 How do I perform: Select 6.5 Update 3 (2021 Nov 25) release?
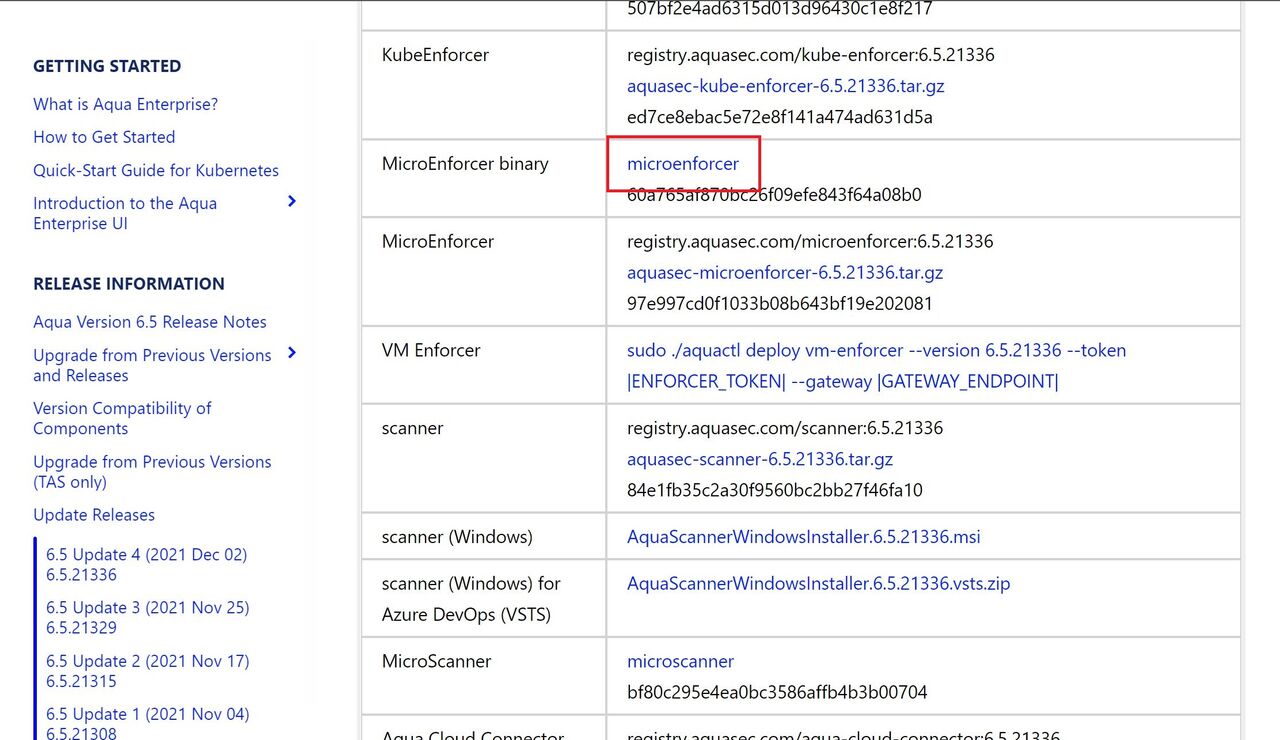tap(147, 617)
